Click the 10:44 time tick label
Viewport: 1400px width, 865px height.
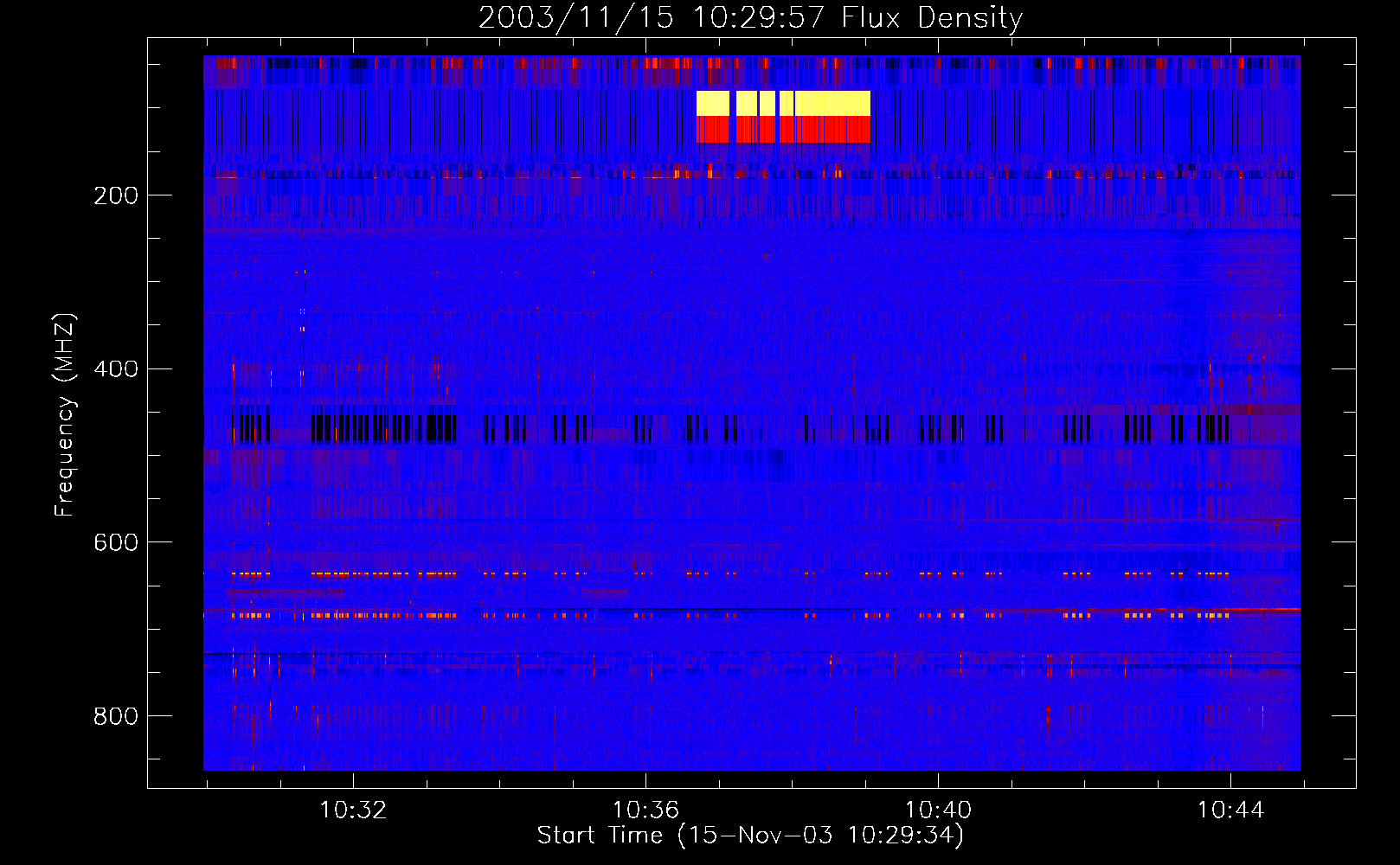[x=1230, y=811]
